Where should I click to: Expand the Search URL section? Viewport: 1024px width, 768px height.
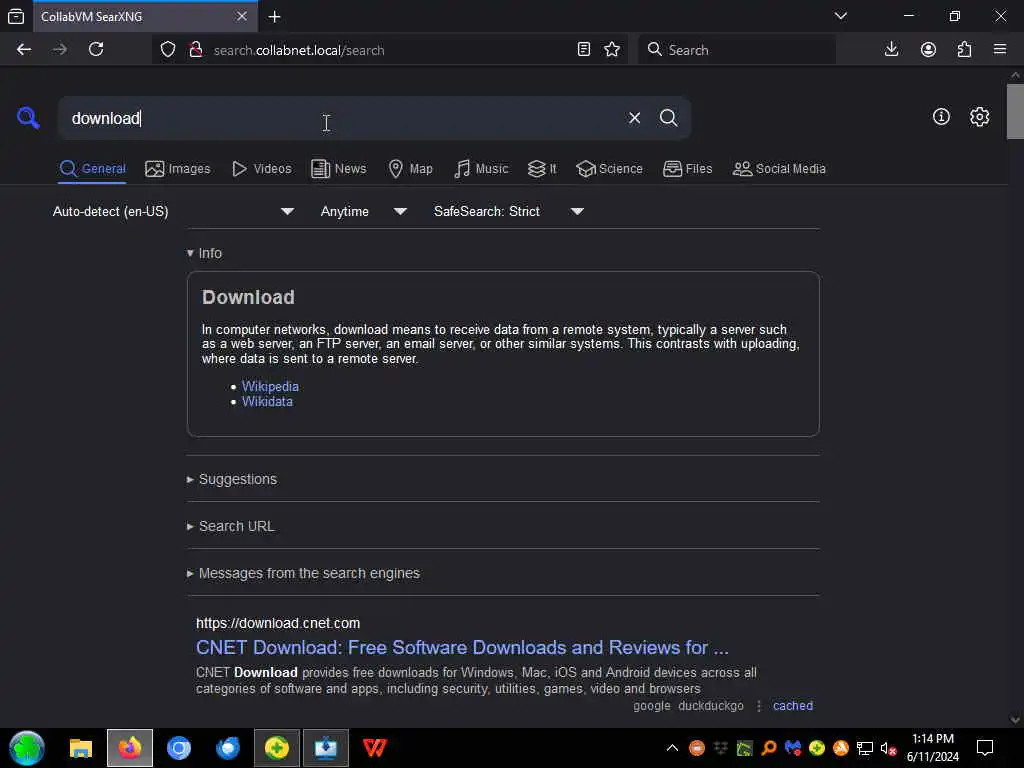231,526
